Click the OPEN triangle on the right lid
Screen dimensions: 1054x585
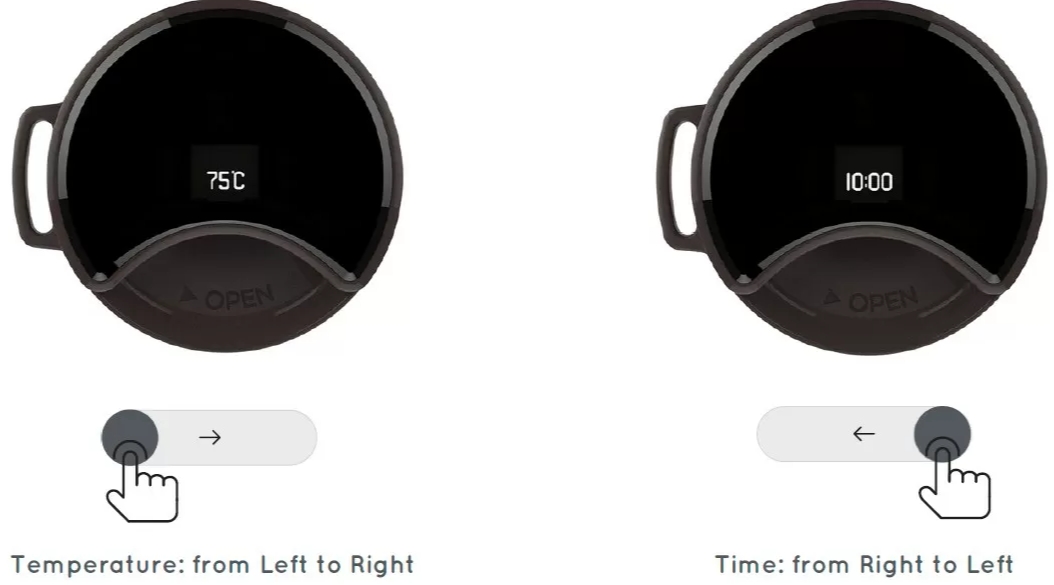tap(832, 297)
